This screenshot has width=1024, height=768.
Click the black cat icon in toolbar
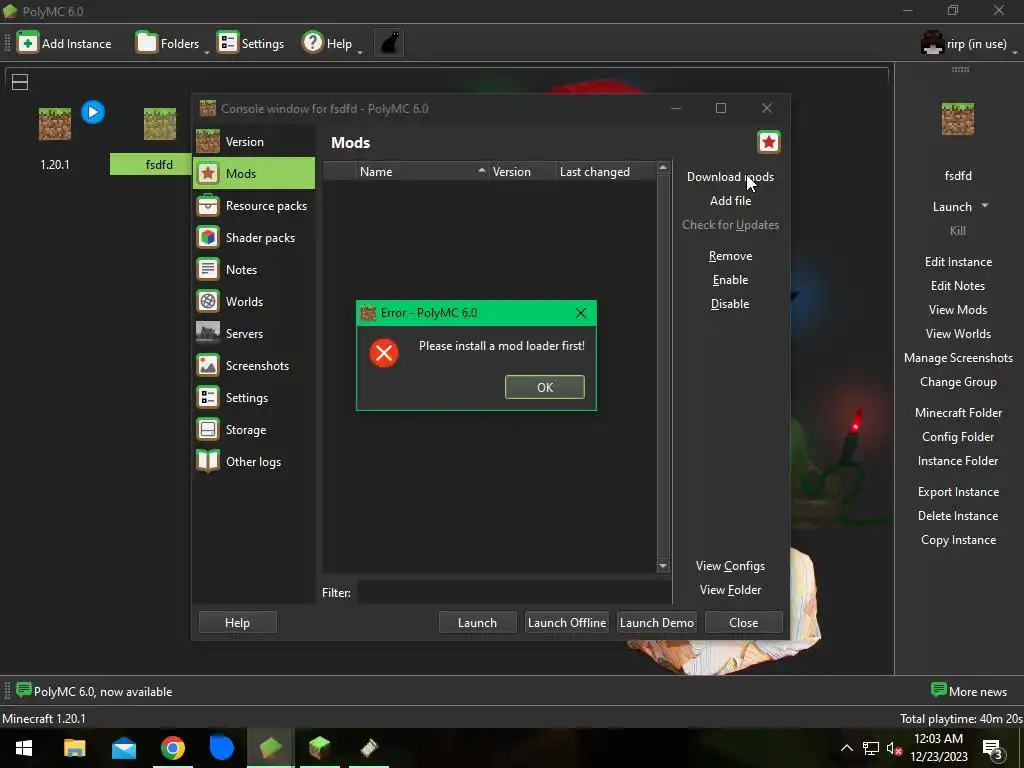(389, 44)
